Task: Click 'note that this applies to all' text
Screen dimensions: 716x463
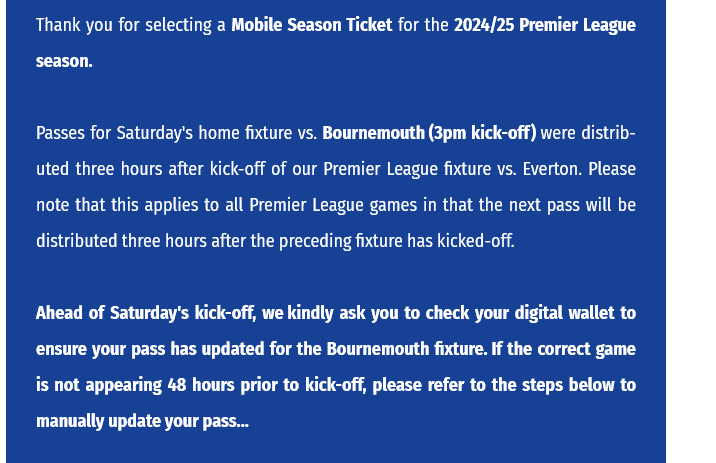Action: pyautogui.click(x=139, y=205)
